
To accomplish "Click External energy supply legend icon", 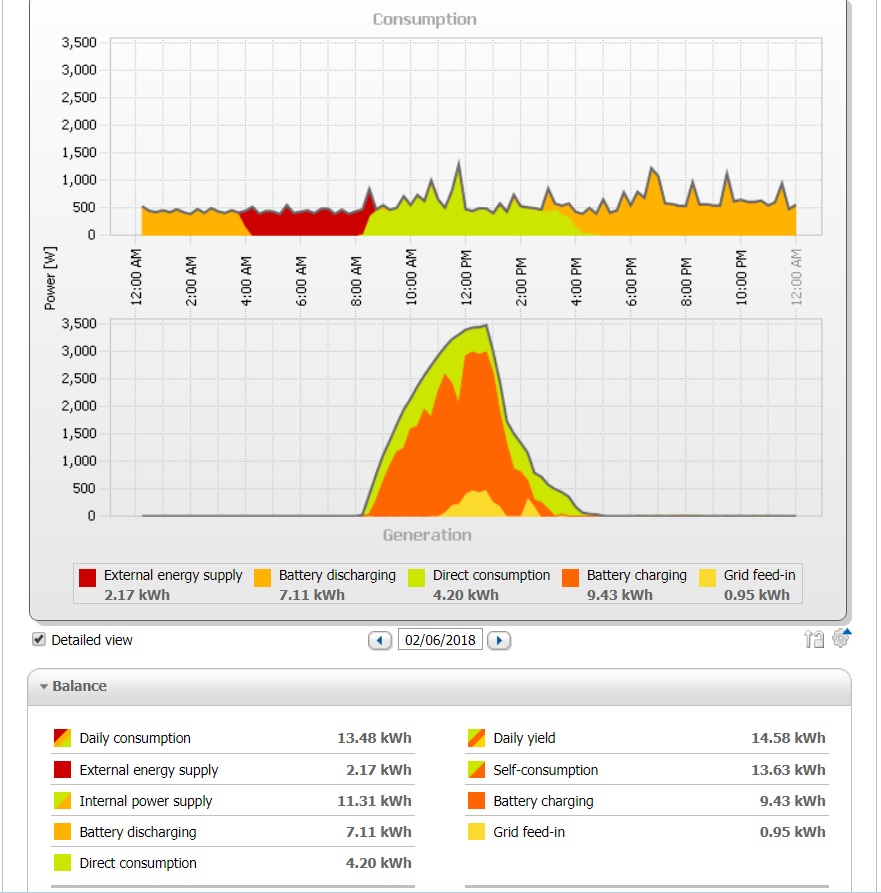I will 88,577.
